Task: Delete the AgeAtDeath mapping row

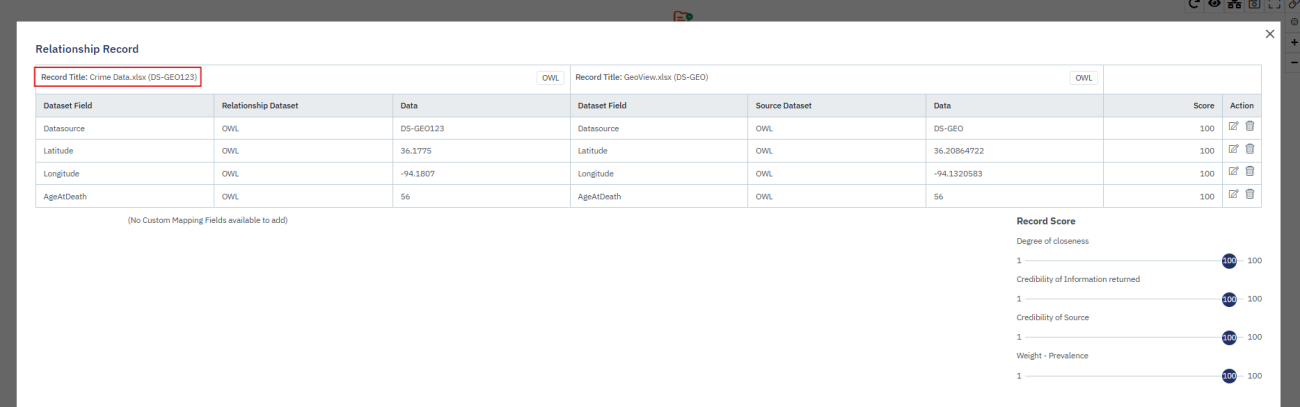Action: pos(1249,196)
